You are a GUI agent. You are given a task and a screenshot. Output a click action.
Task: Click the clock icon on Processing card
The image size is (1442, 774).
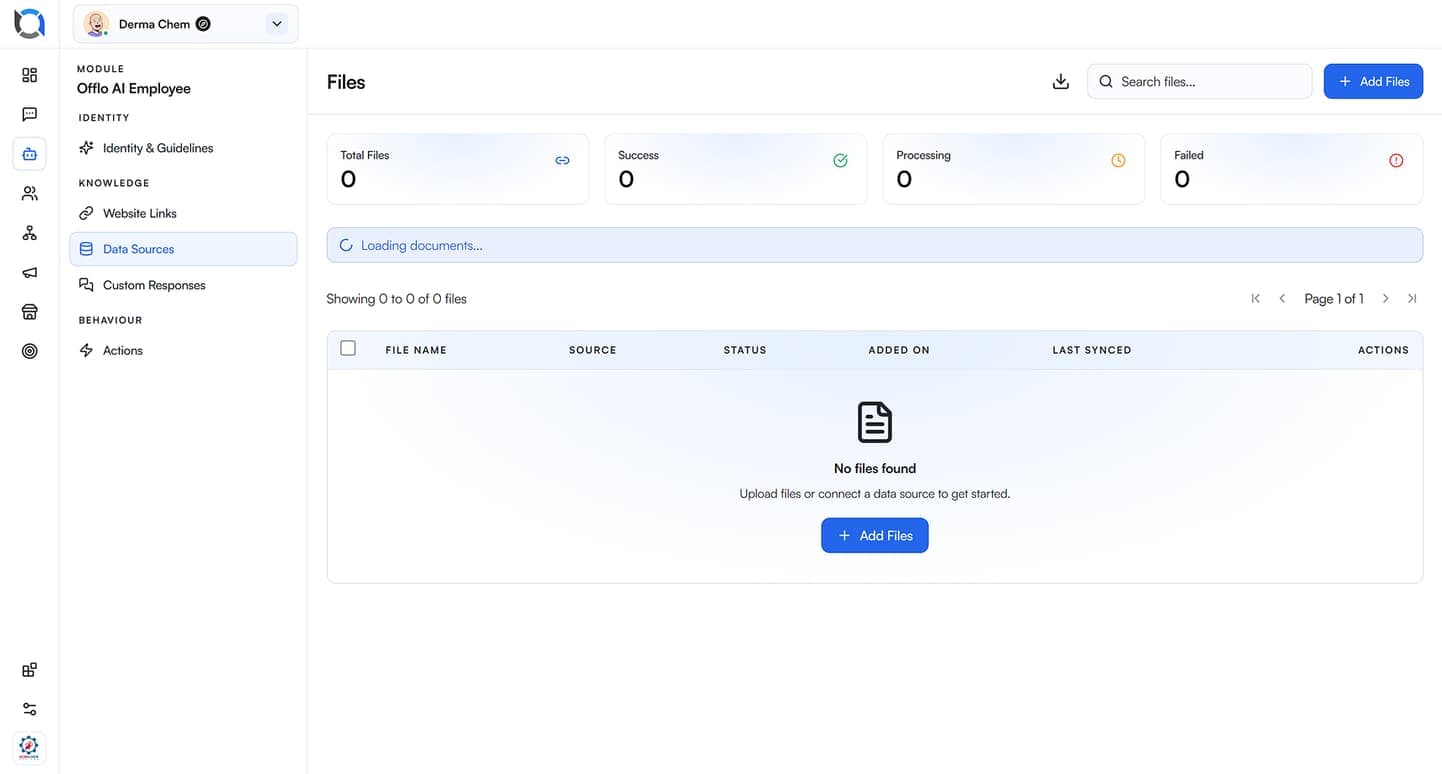click(x=1118, y=160)
